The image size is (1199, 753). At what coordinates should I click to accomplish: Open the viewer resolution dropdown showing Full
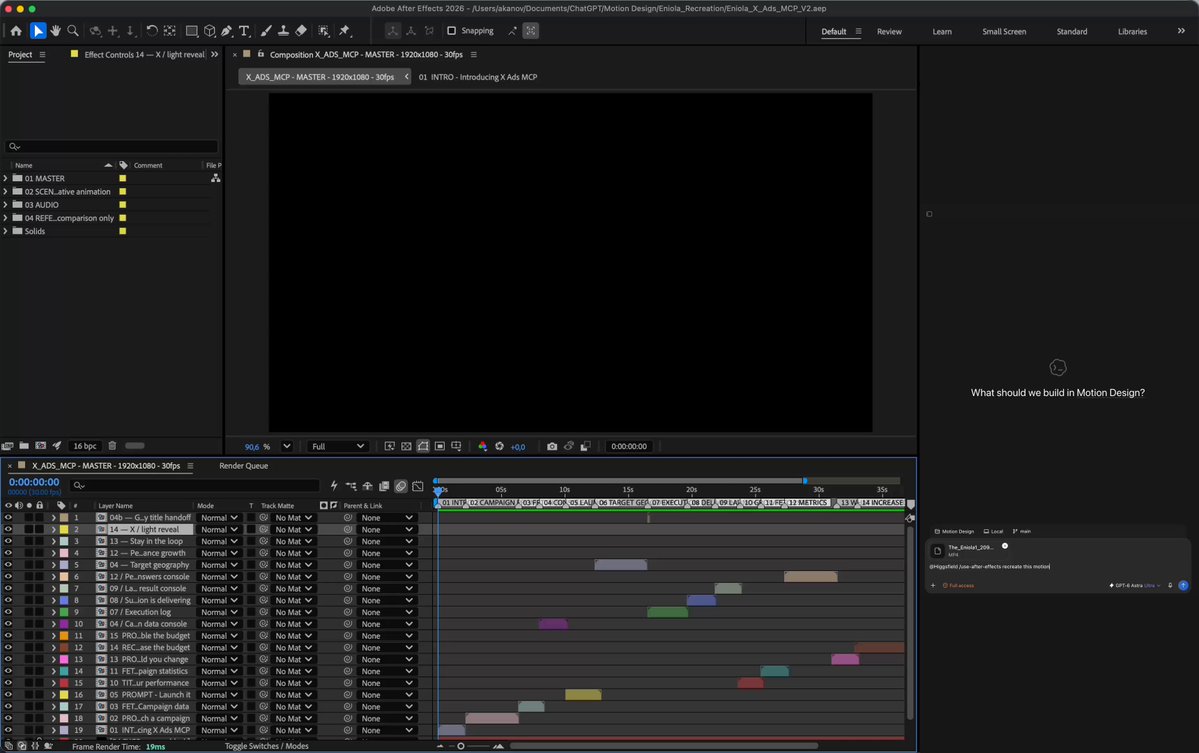click(337, 446)
